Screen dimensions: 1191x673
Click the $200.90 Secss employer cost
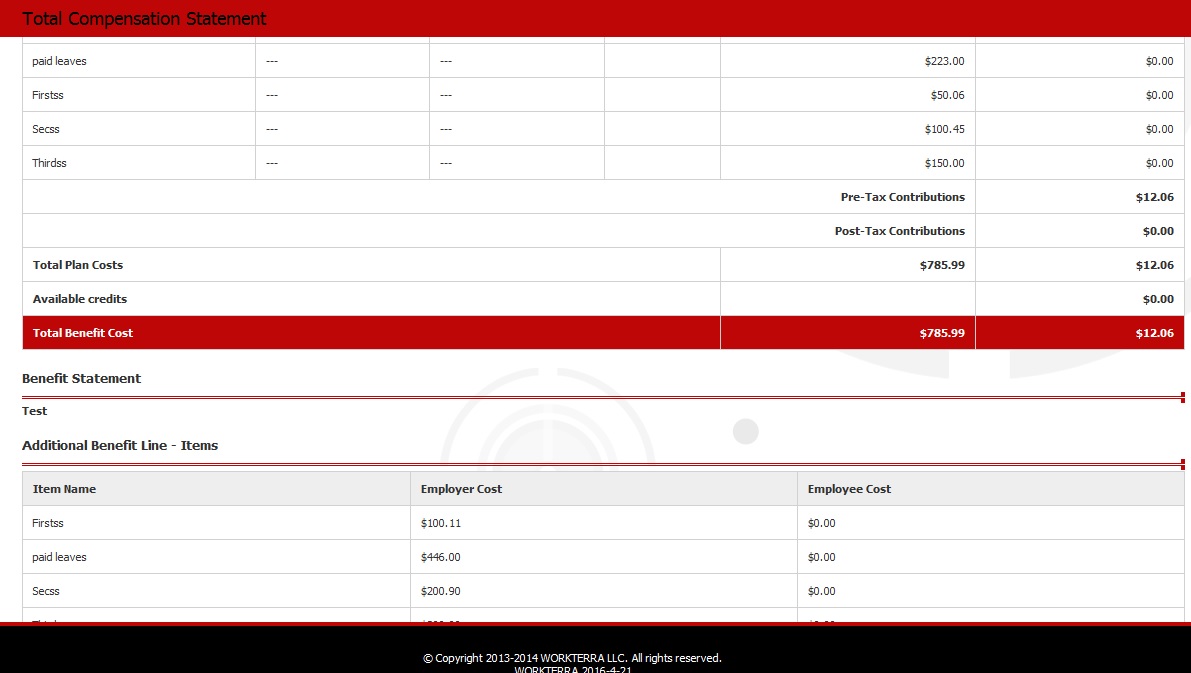[441, 591]
